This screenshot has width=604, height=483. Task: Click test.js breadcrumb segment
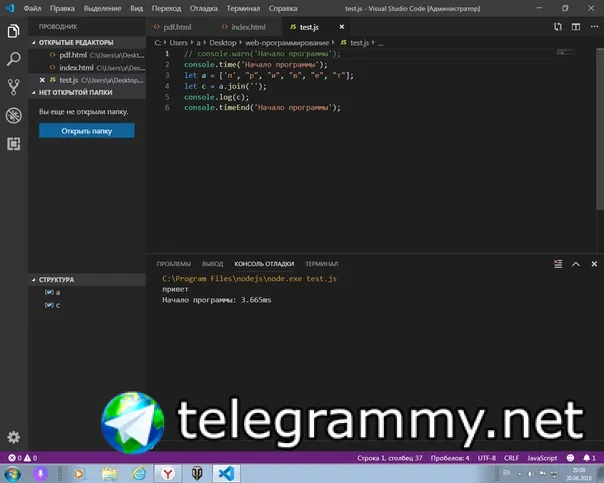click(x=355, y=43)
